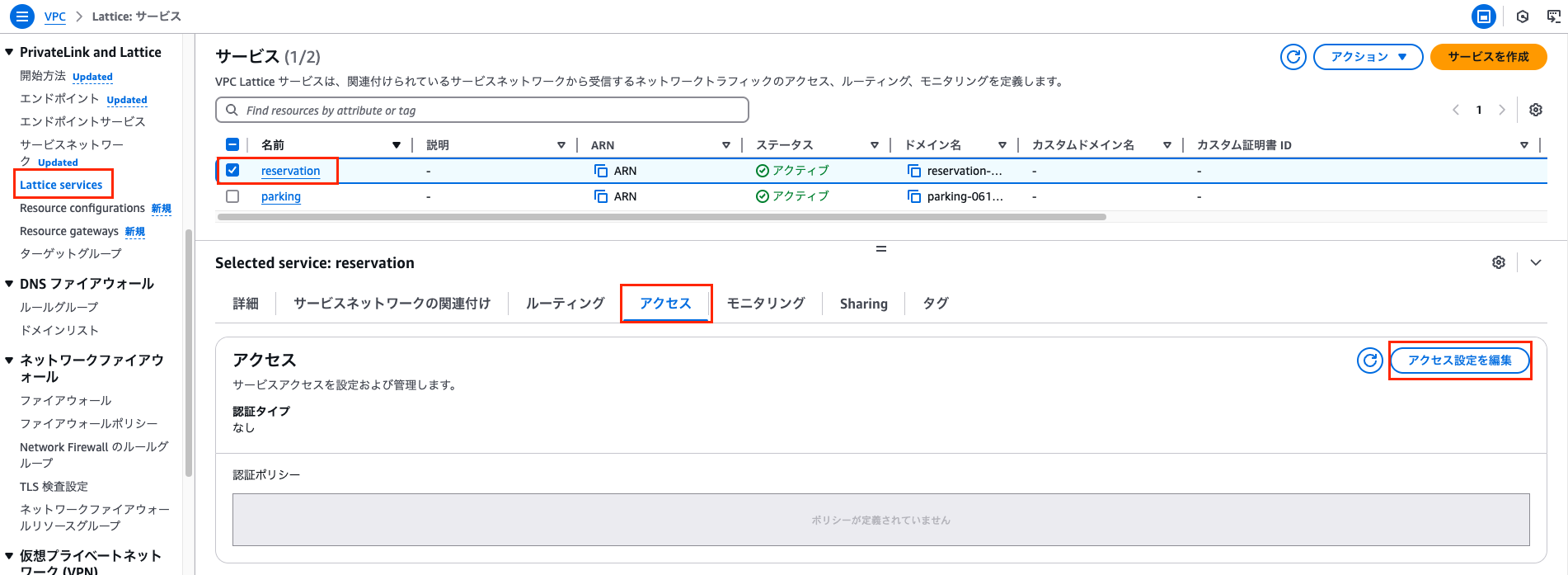Image resolution: width=1568 pixels, height=575 pixels.
Task: Go to next page of services
Action: click(x=1502, y=110)
